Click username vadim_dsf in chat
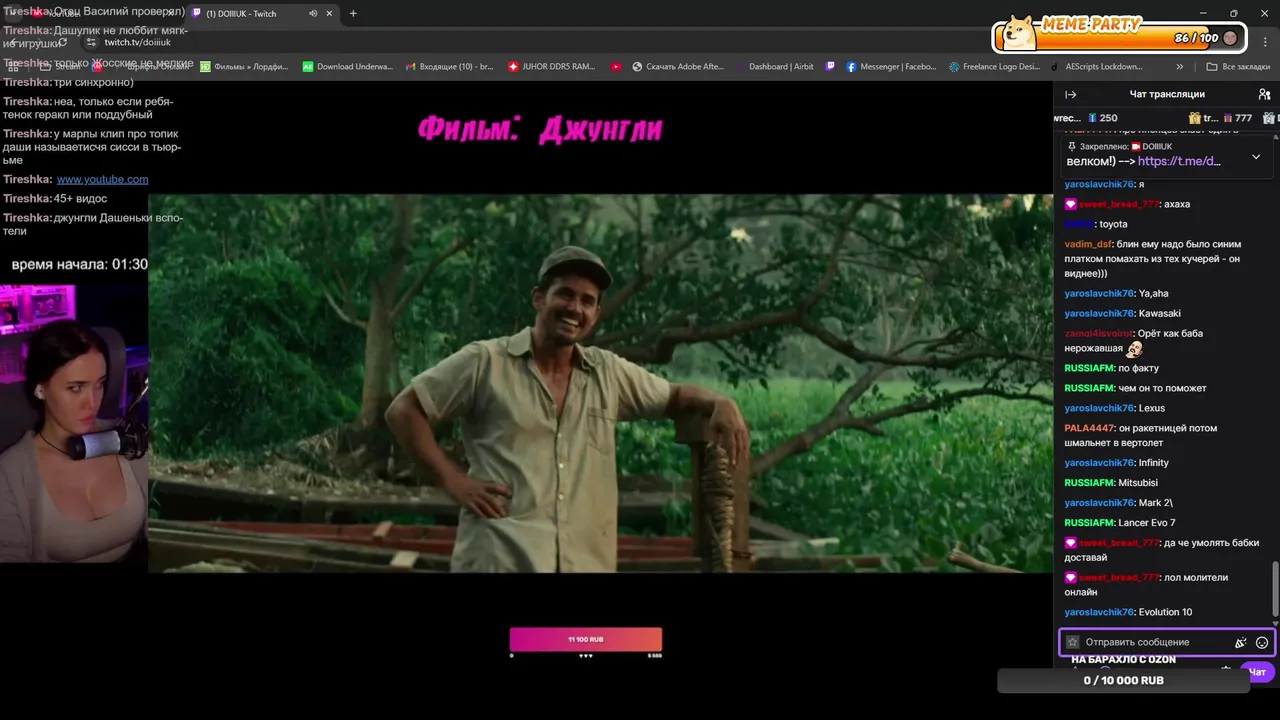This screenshot has height=720, width=1280. tap(1088, 244)
